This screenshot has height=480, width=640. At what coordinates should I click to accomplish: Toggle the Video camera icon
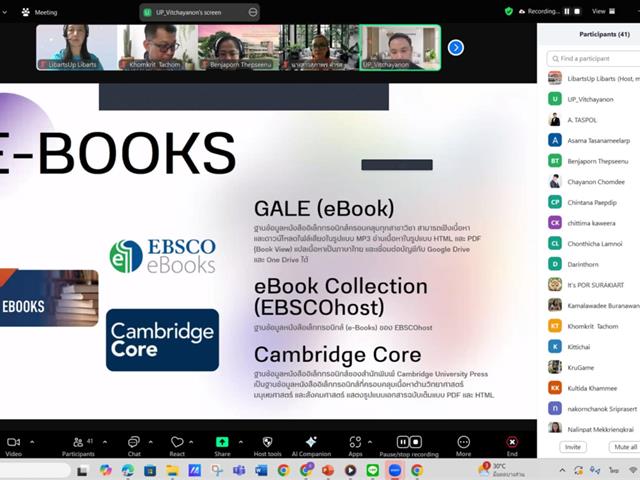pyautogui.click(x=13, y=442)
